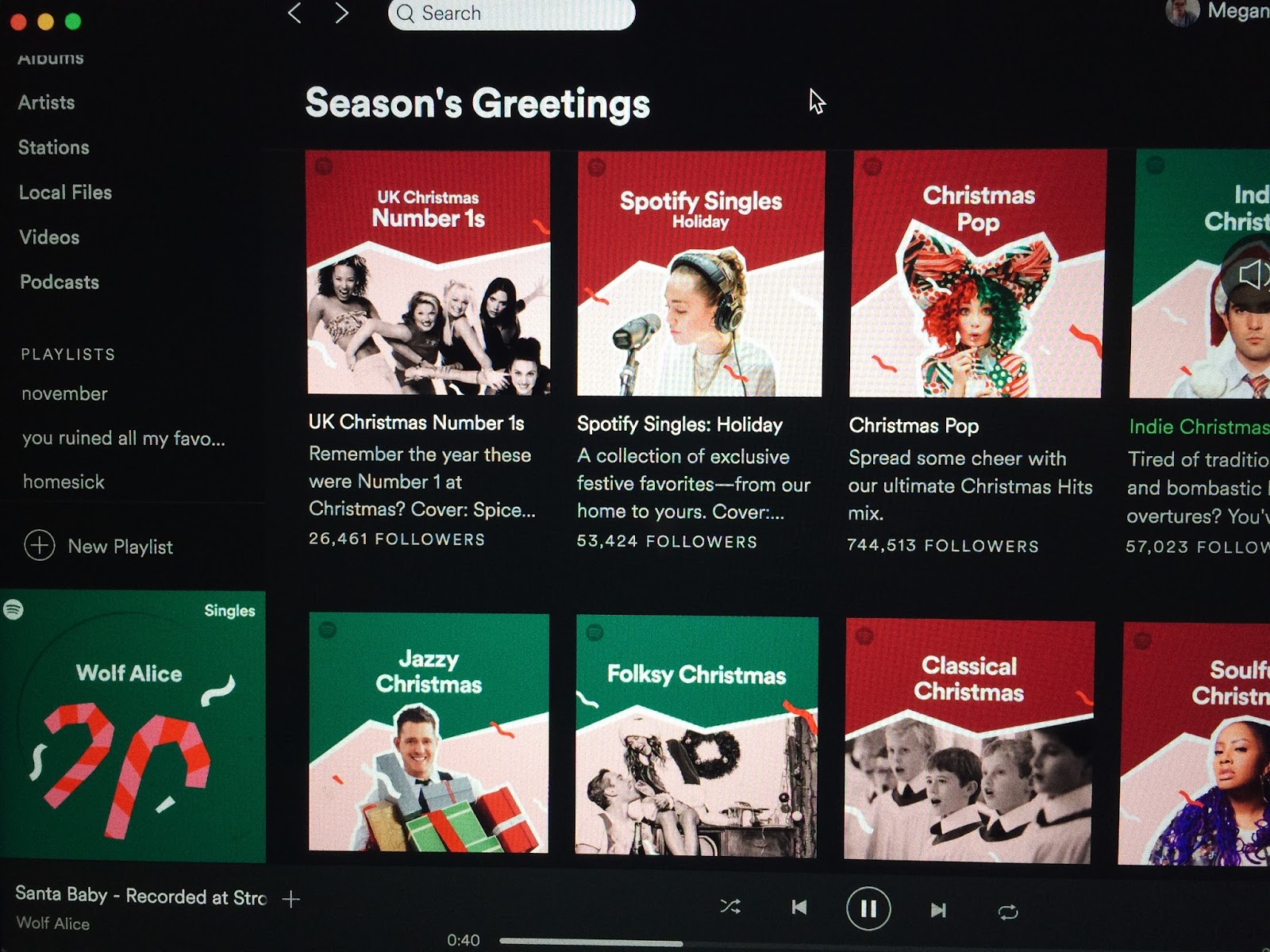Open the Classical Christmas cover
The height and width of the screenshot is (952, 1270).
coord(969,741)
